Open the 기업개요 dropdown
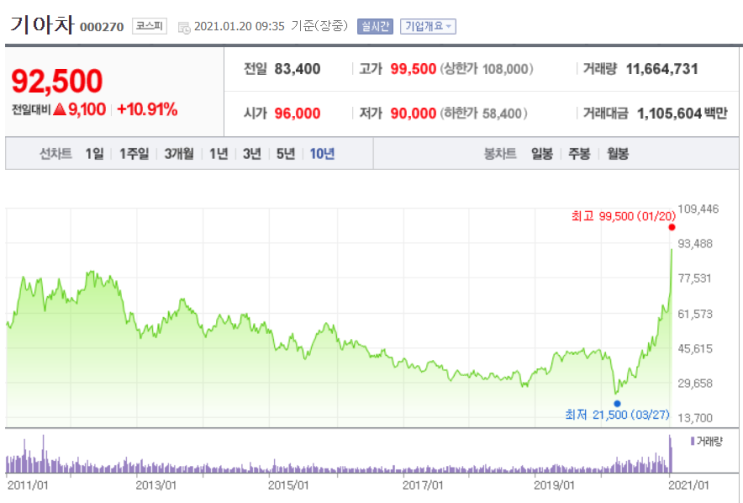 pyautogui.click(x=428, y=26)
